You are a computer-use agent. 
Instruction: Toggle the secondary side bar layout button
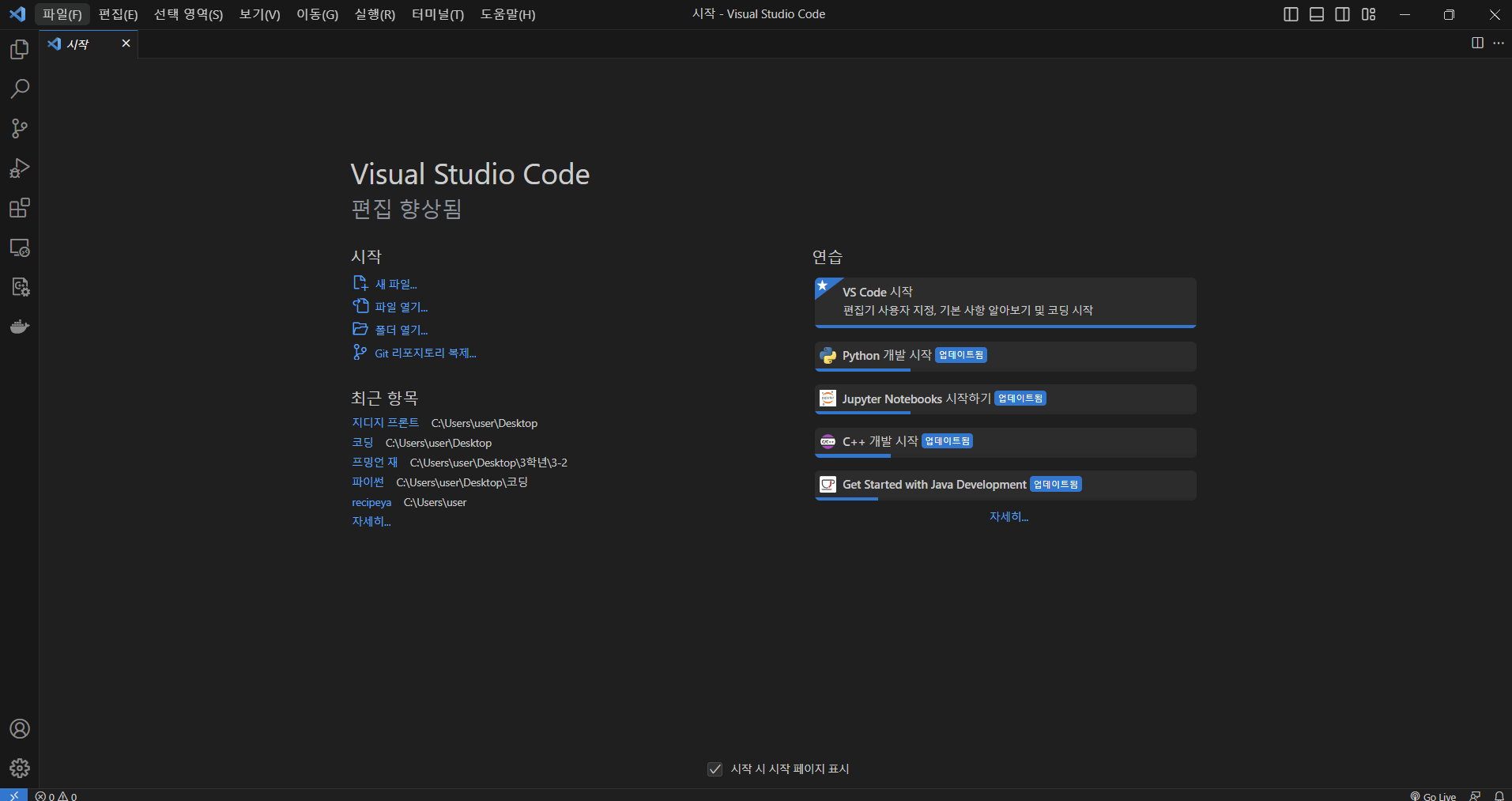[1343, 14]
